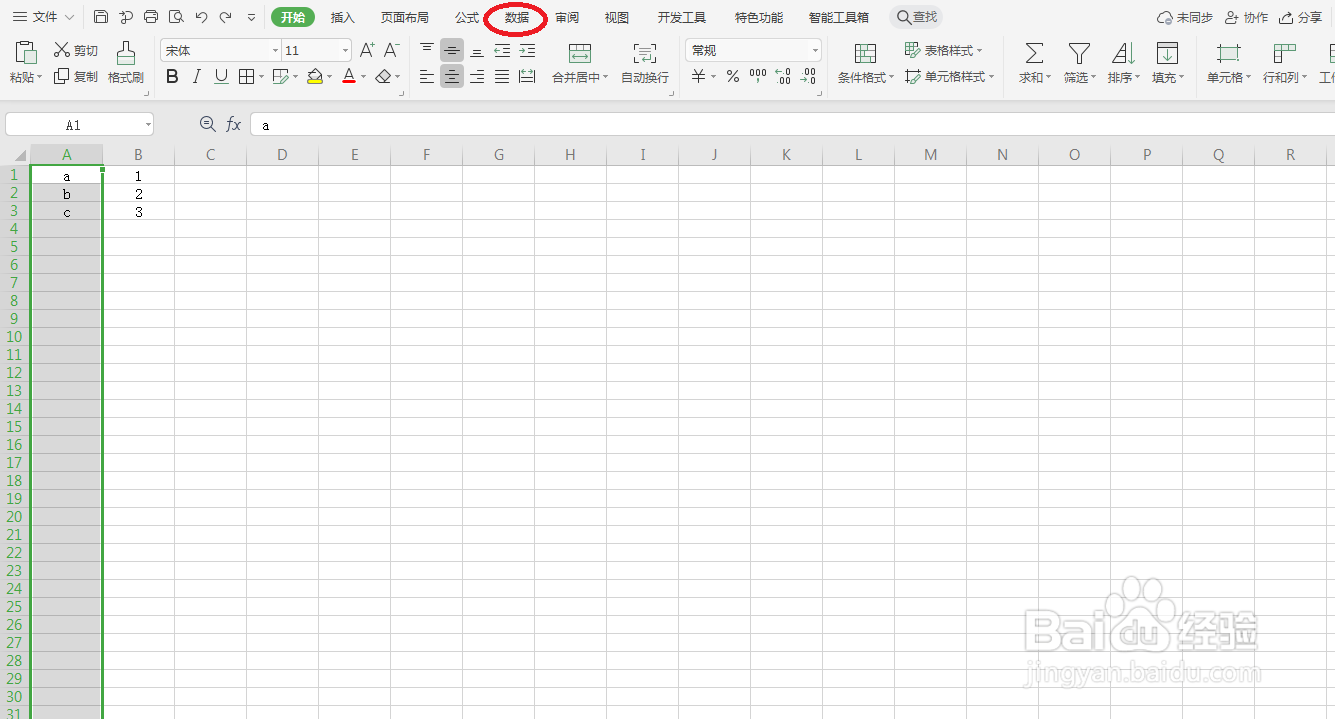Click the Search (查找) button
The image size is (1335, 719).
tap(916, 17)
